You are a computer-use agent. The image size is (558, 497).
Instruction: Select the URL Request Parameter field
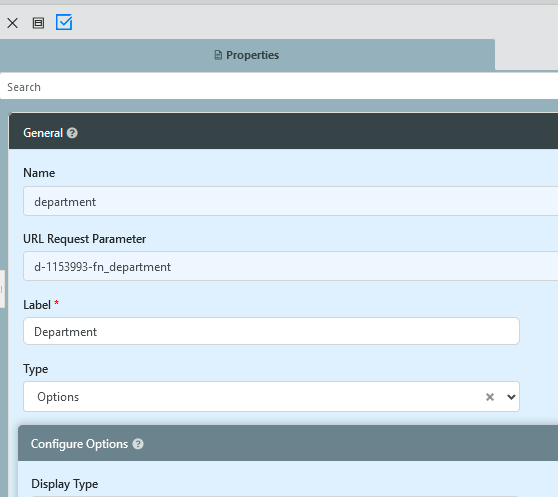290,266
